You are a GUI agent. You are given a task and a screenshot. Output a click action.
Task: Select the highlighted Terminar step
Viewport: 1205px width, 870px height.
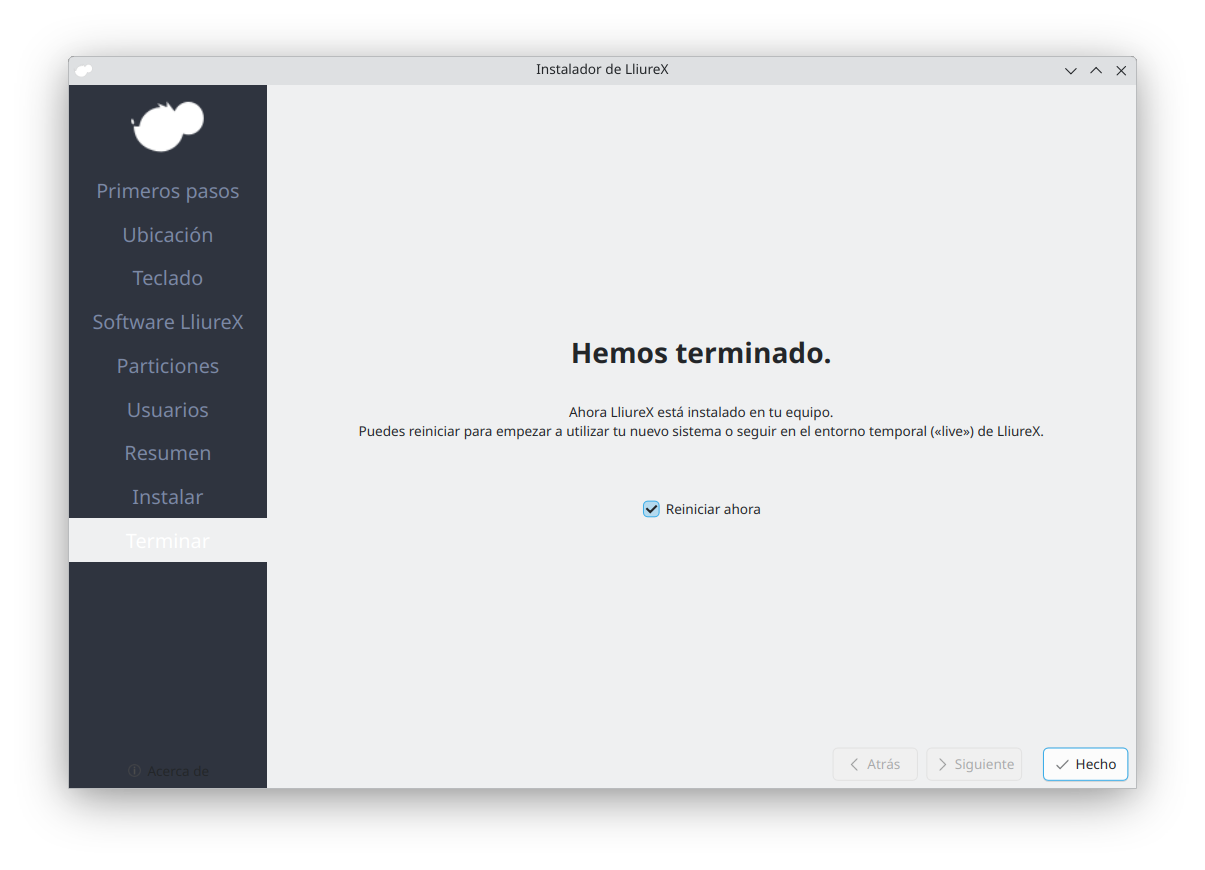click(168, 541)
